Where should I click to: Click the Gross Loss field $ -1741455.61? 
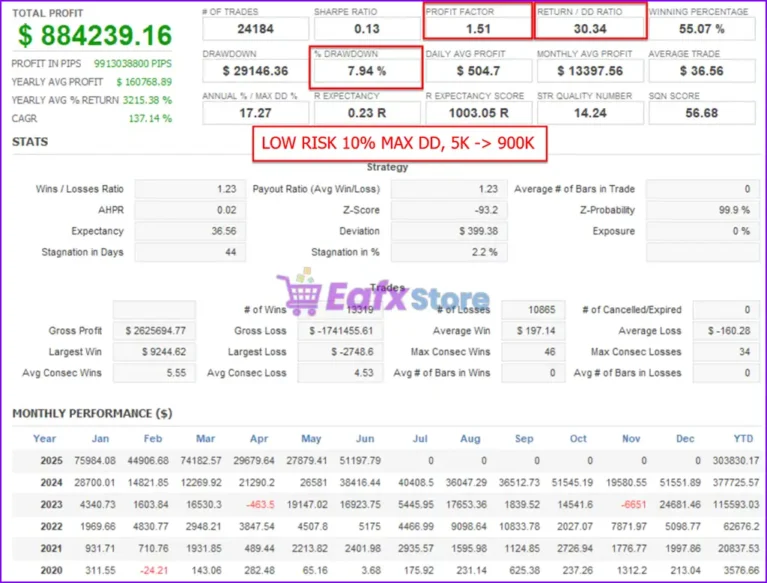(x=340, y=331)
